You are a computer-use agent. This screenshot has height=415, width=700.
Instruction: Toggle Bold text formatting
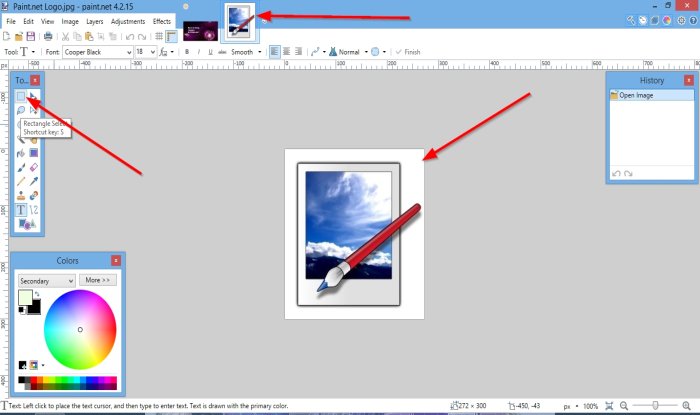point(187,52)
